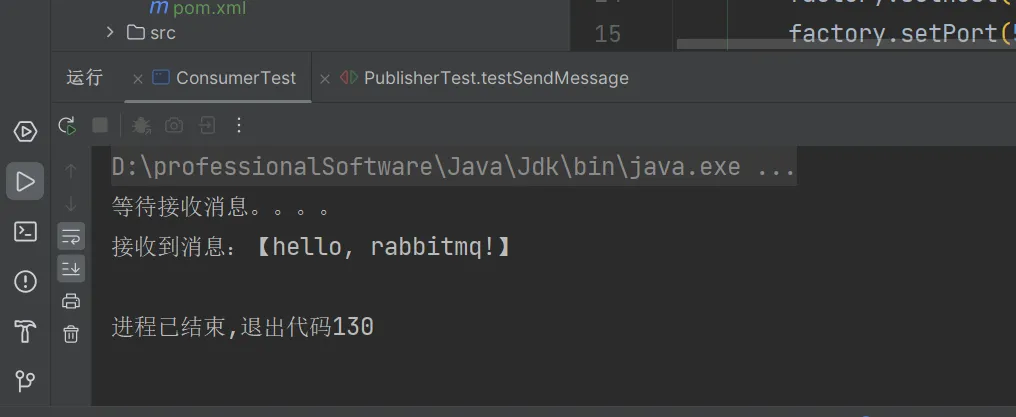The image size is (1016, 417).
Task: Switch to the ConsumerTest run tab
Action: point(235,78)
